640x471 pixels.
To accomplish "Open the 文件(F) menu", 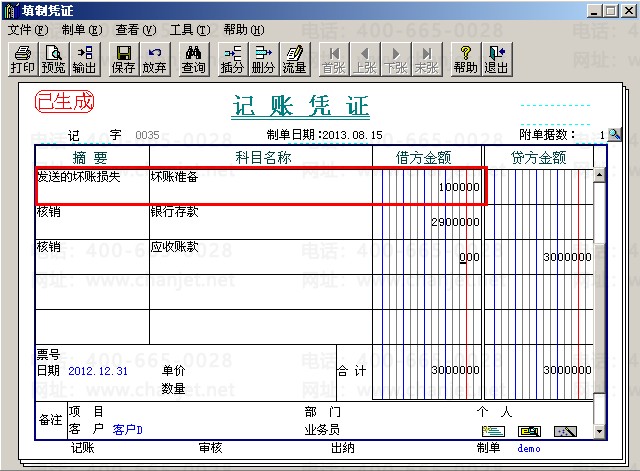I will [28, 30].
